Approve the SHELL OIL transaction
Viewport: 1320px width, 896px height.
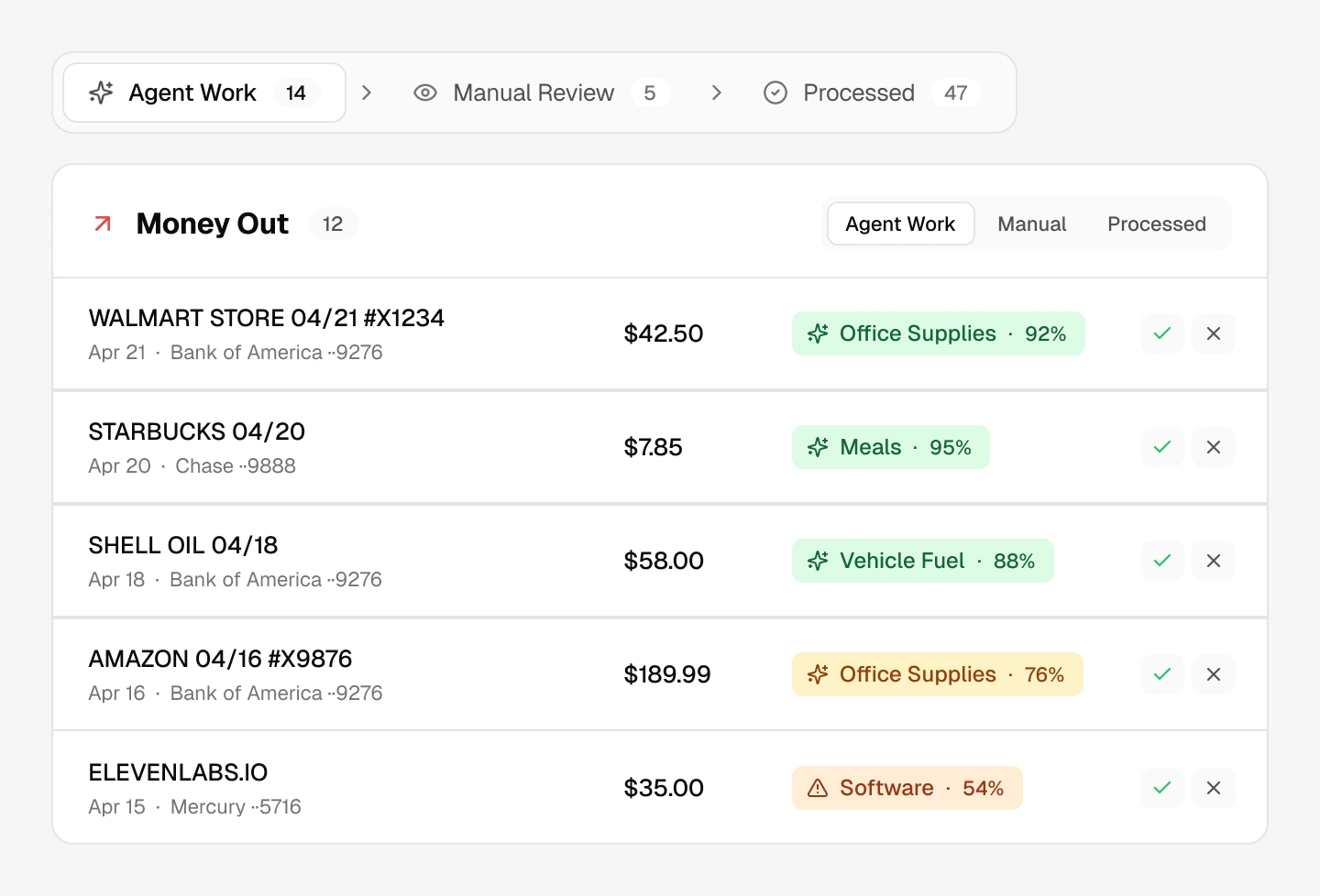click(1162, 561)
